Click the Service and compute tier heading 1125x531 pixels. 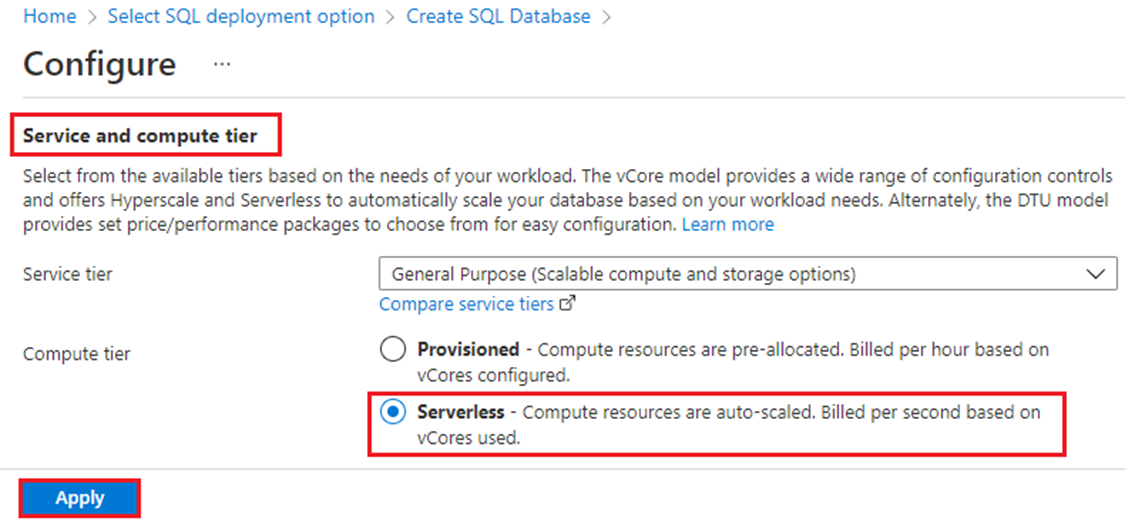click(x=140, y=136)
